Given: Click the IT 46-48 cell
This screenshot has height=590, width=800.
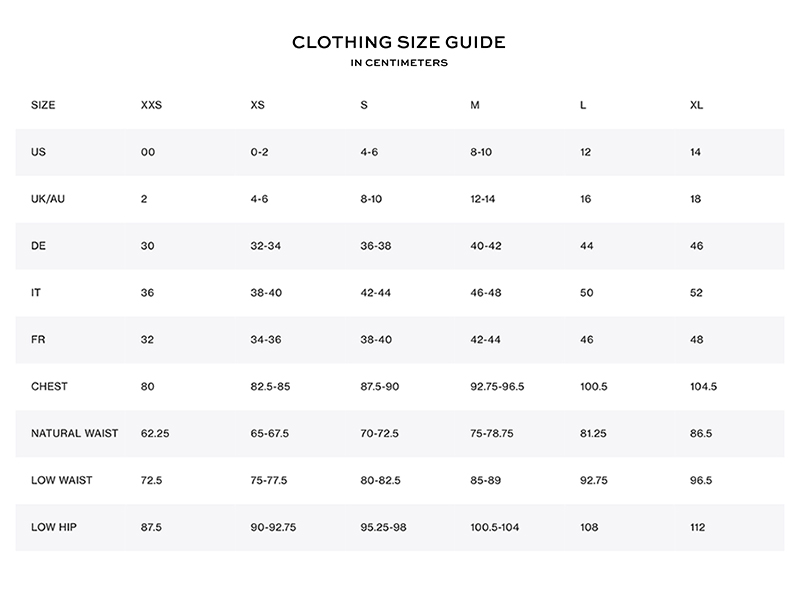Looking at the screenshot, I should 485,293.
